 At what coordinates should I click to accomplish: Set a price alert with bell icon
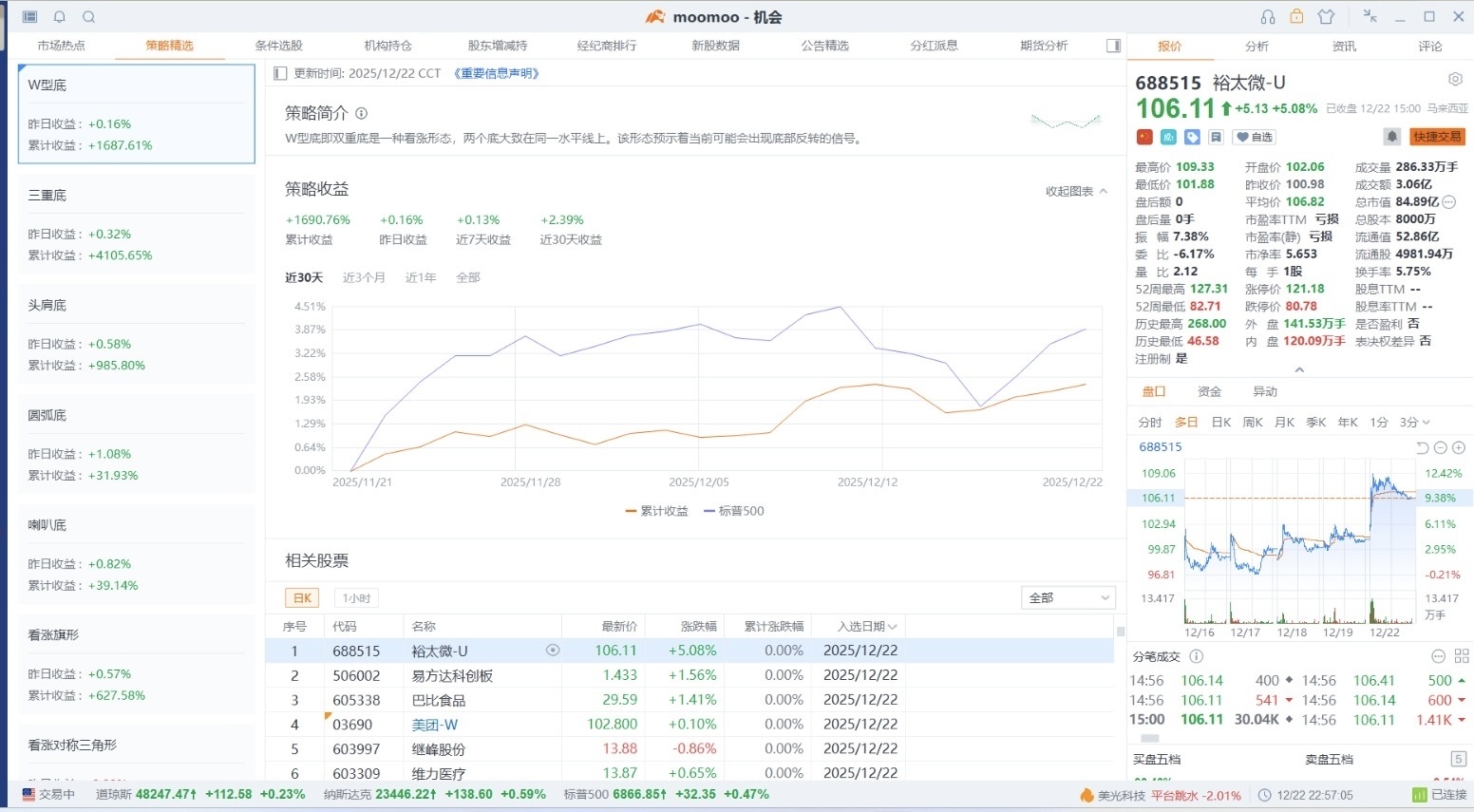tap(1391, 137)
